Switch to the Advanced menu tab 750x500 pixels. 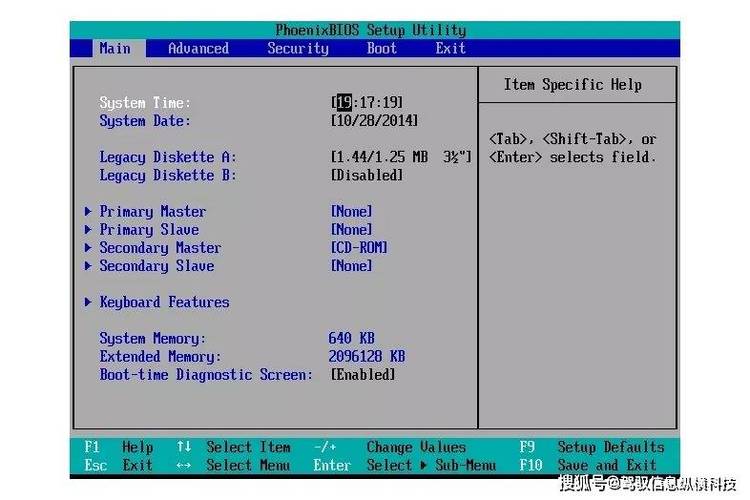[x=198, y=48]
